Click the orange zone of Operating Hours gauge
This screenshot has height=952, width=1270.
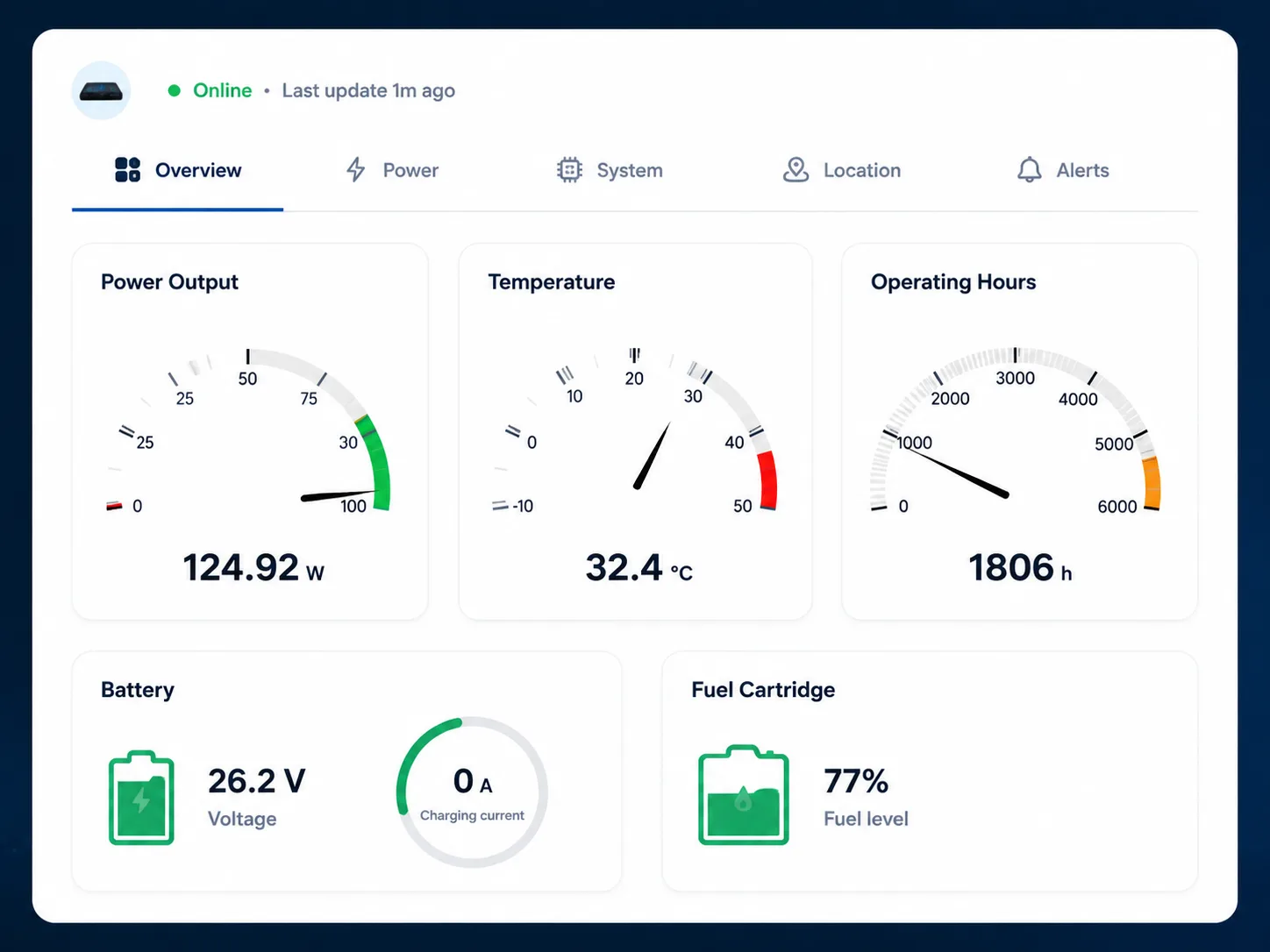1151,482
